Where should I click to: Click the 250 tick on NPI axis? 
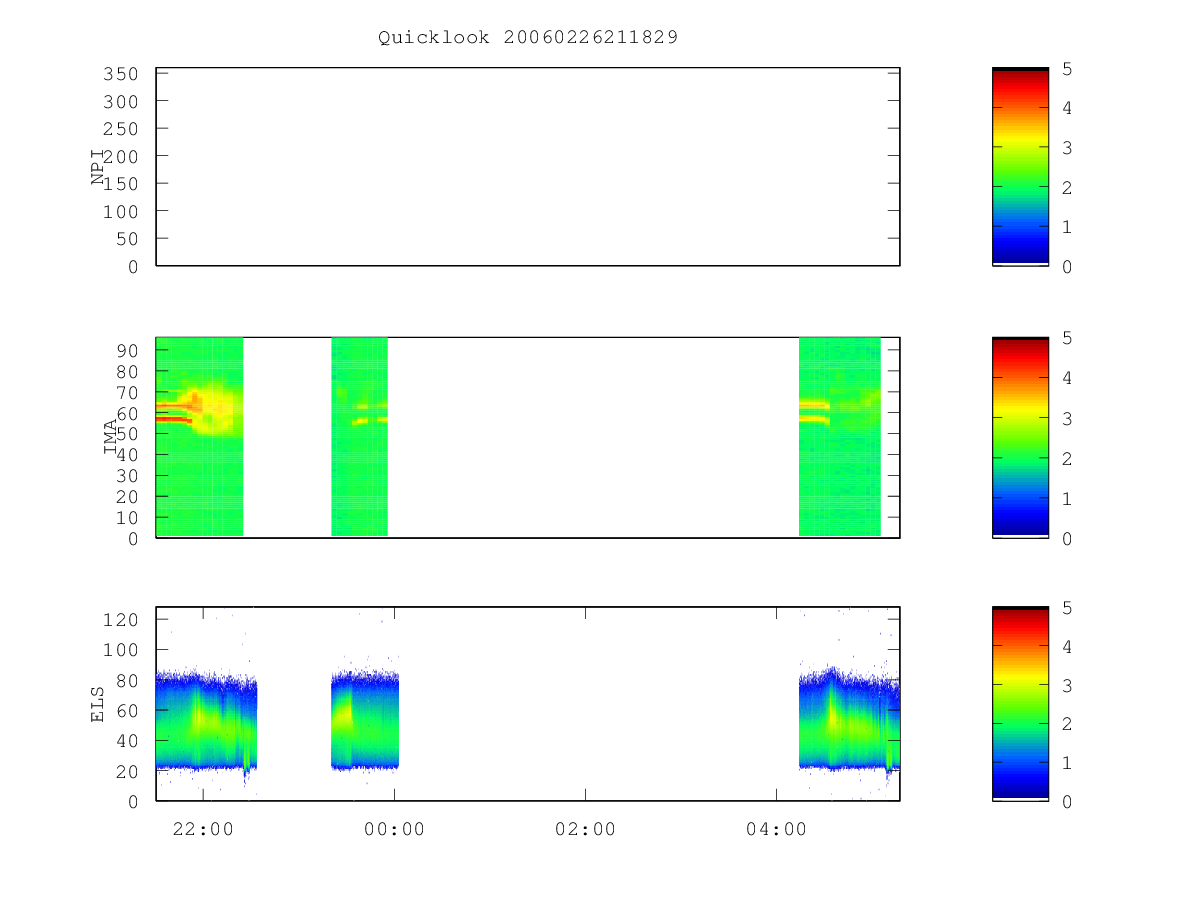tap(120, 129)
